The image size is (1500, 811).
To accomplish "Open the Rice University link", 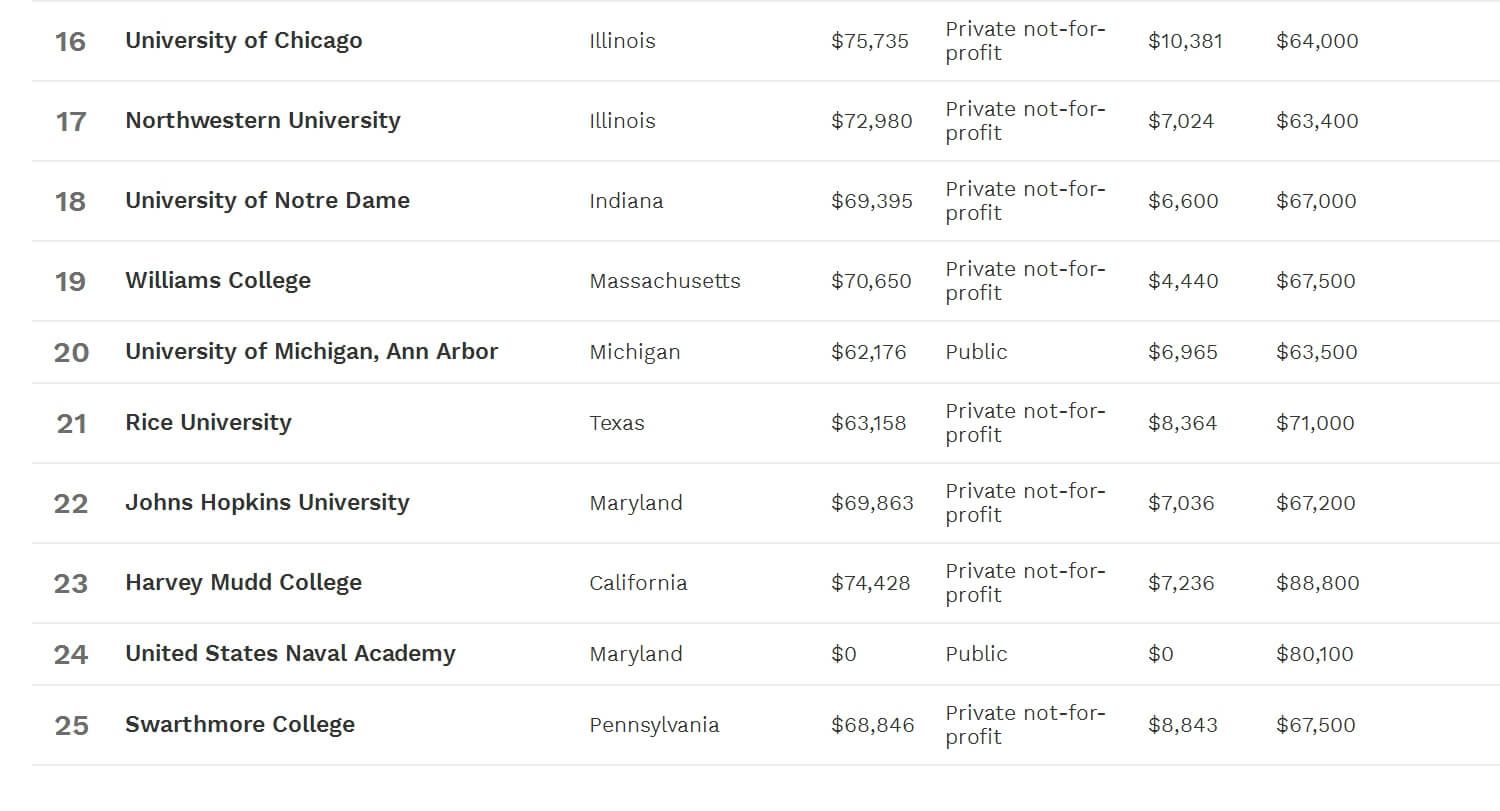I will coord(208,423).
